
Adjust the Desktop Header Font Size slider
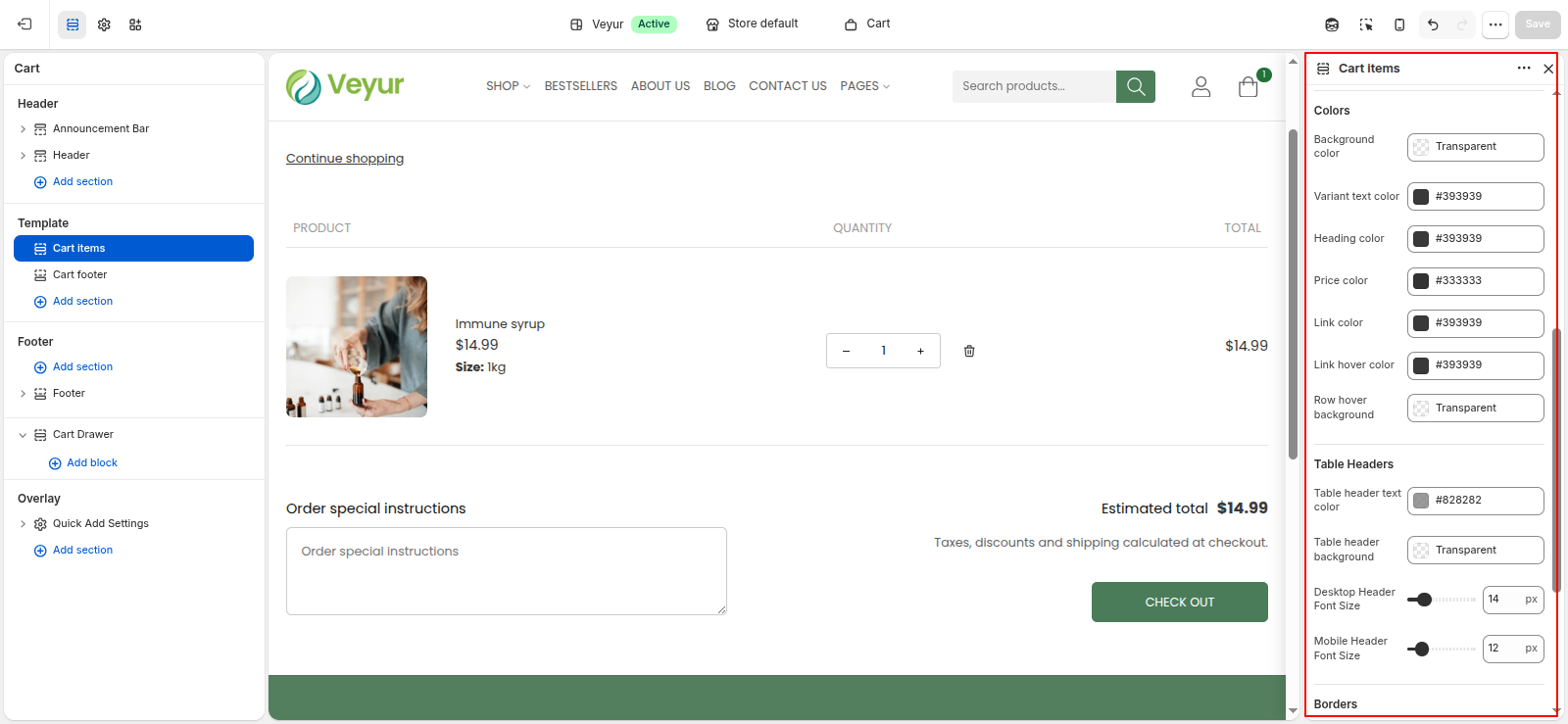1441,600
